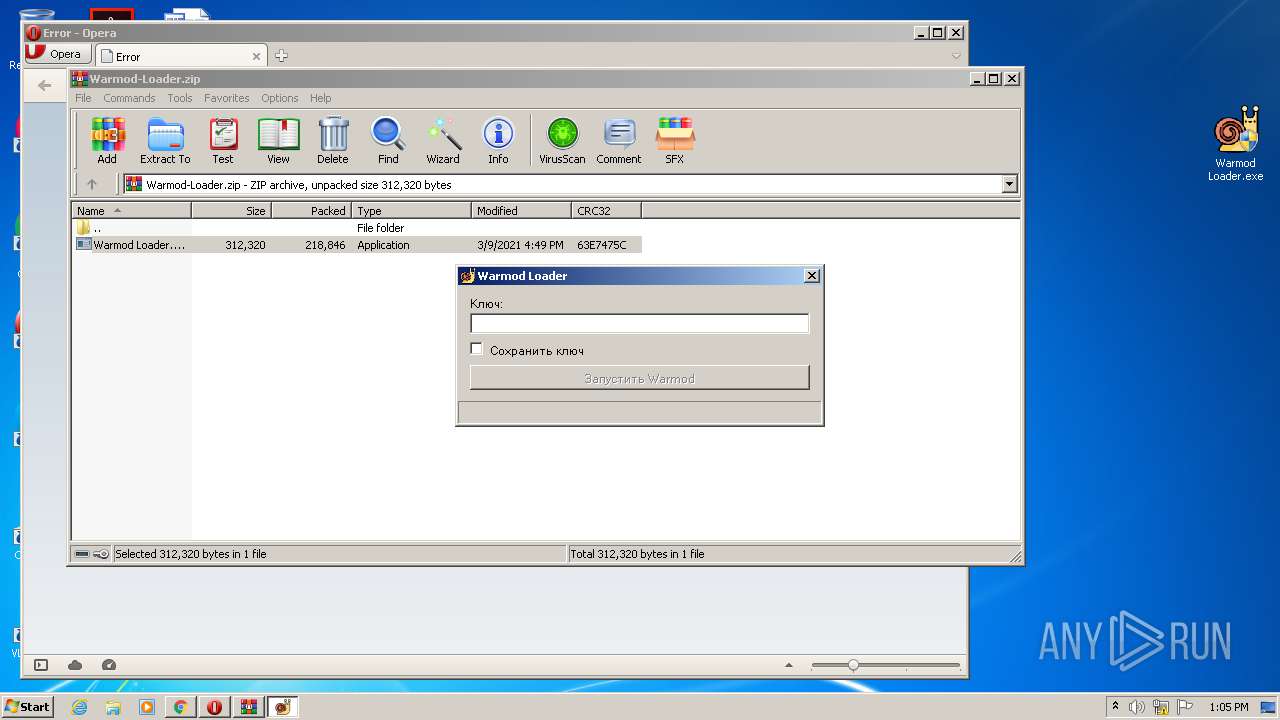This screenshot has height=720, width=1280.
Task: Click Запустить Warmod button
Action: tap(639, 378)
